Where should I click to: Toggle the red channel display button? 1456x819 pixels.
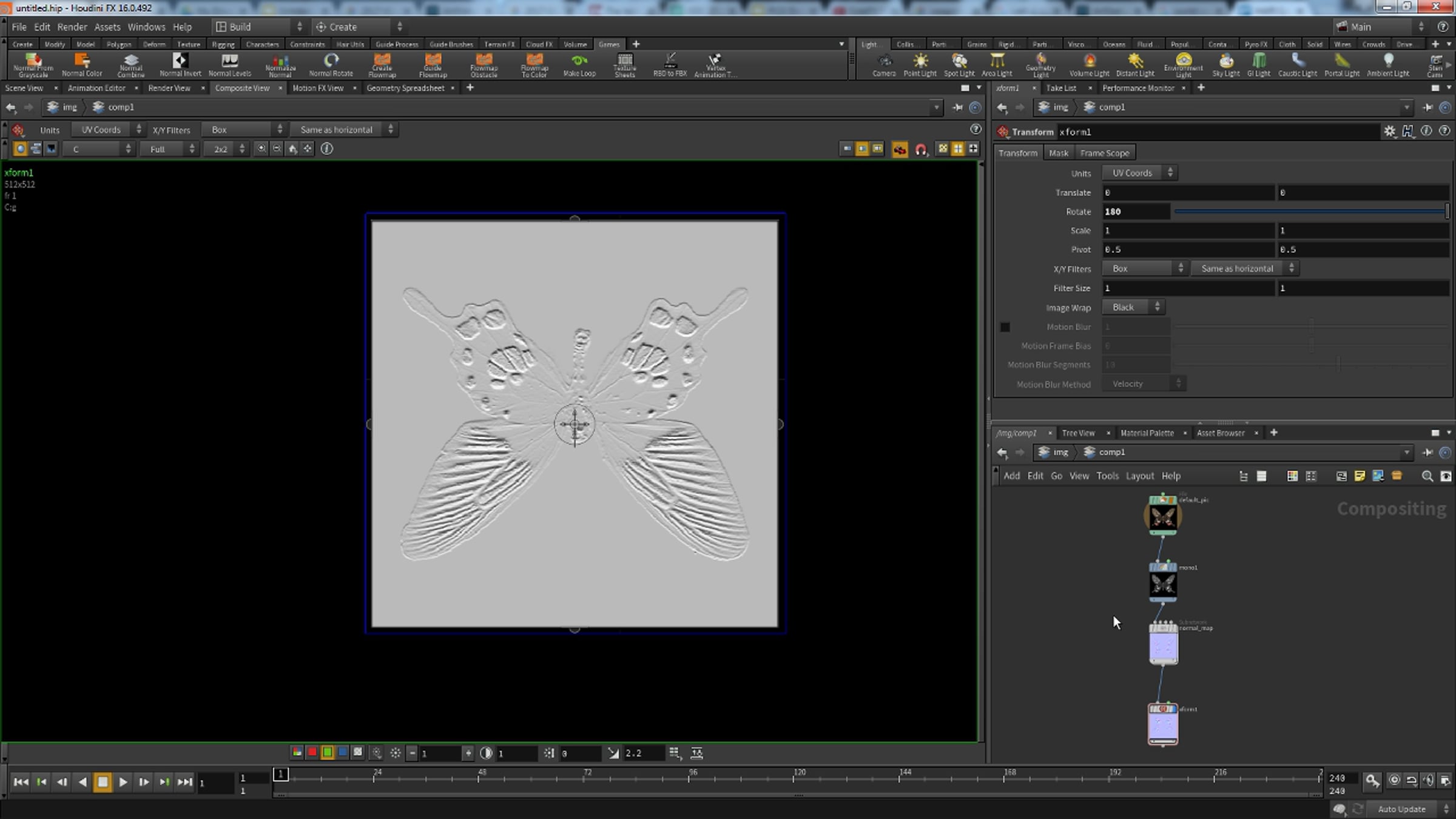(x=312, y=752)
